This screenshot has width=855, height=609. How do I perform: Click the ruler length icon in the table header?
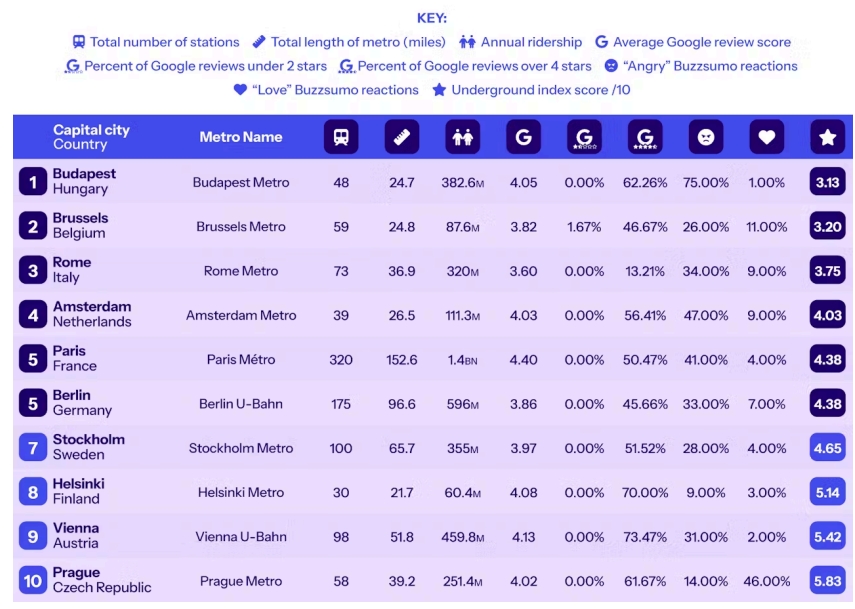point(402,137)
